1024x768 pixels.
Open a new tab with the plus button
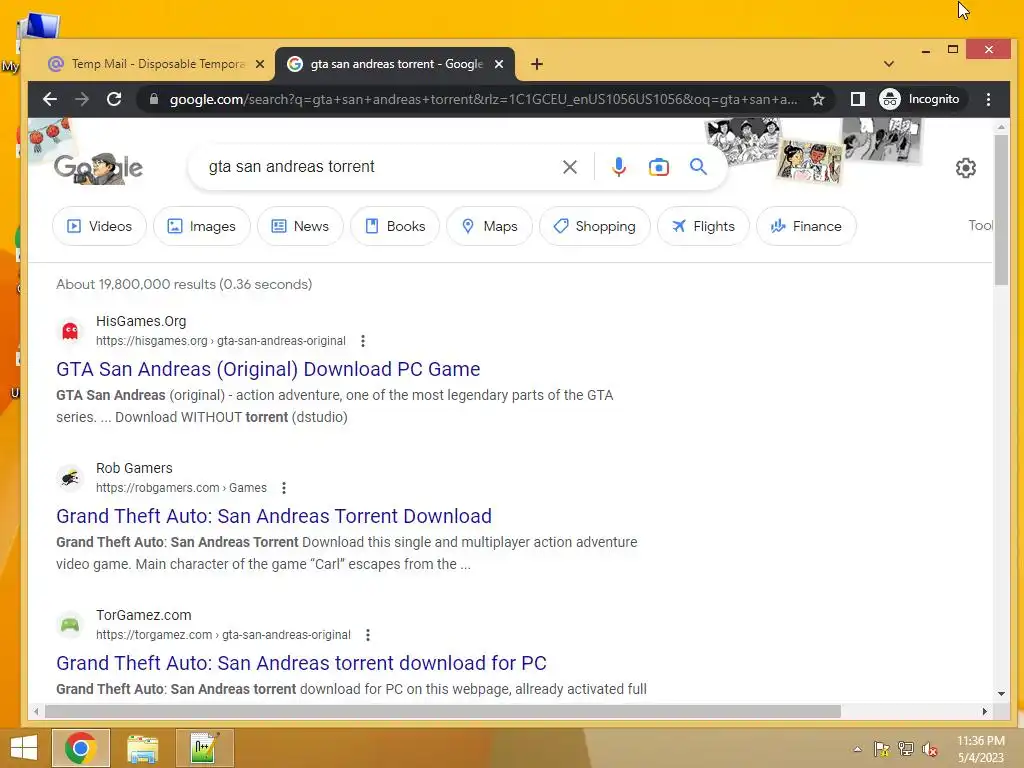(537, 64)
